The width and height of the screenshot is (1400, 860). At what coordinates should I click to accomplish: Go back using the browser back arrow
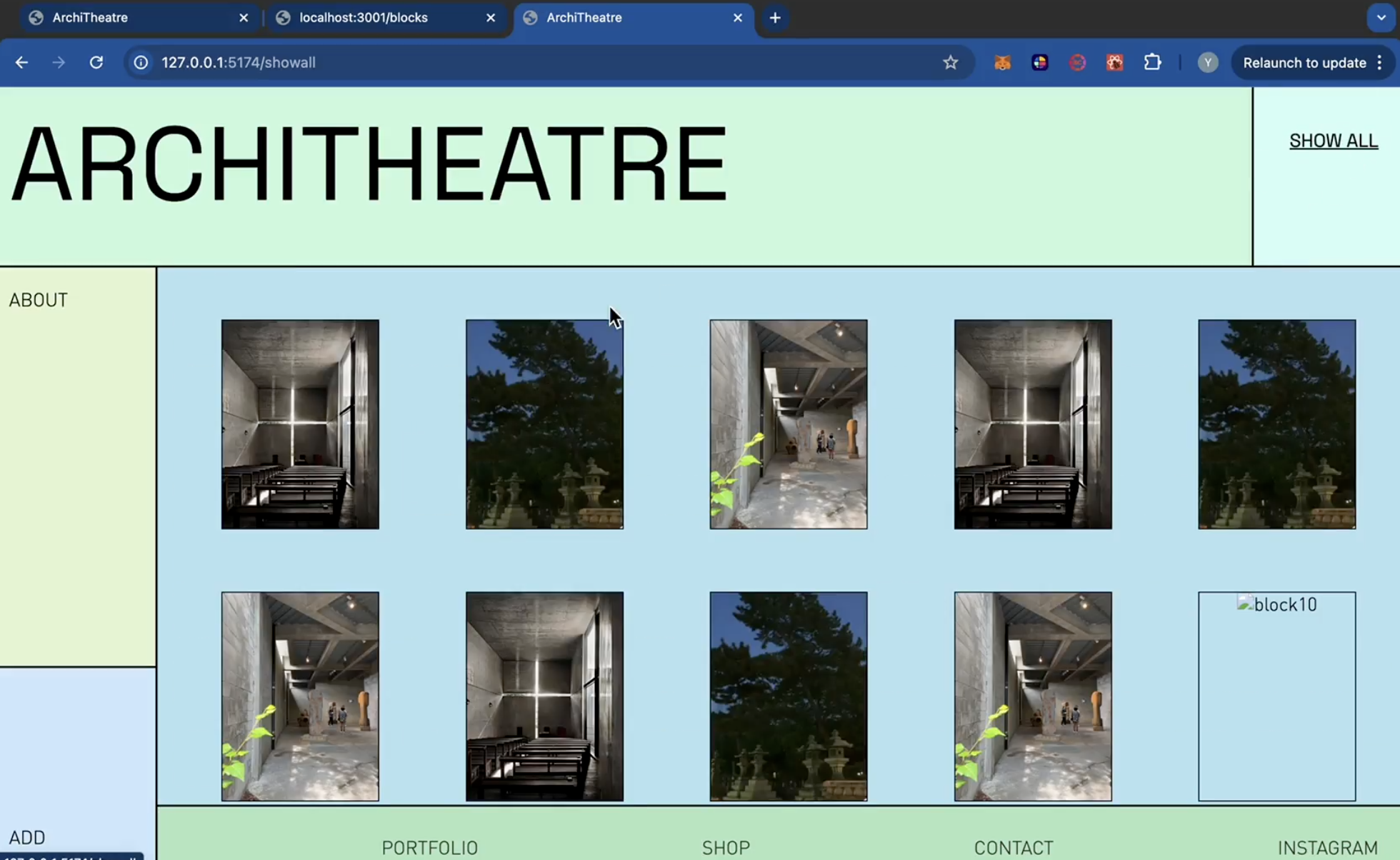click(x=21, y=63)
